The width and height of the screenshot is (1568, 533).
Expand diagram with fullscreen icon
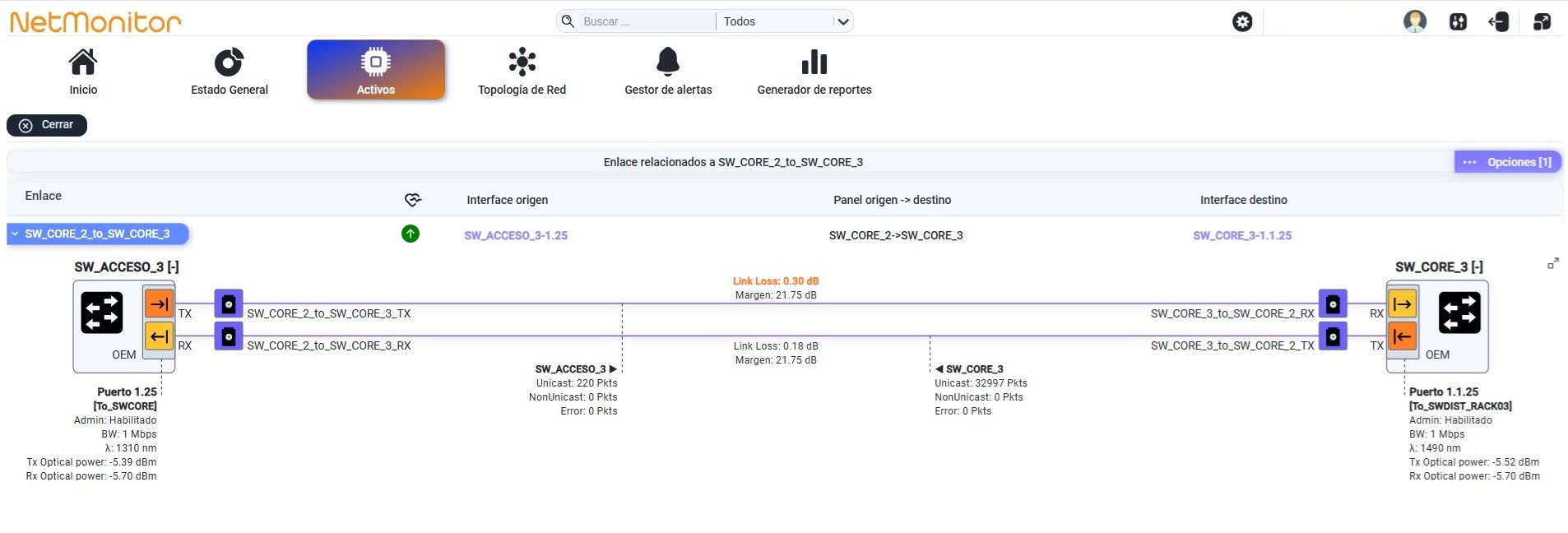click(1553, 264)
